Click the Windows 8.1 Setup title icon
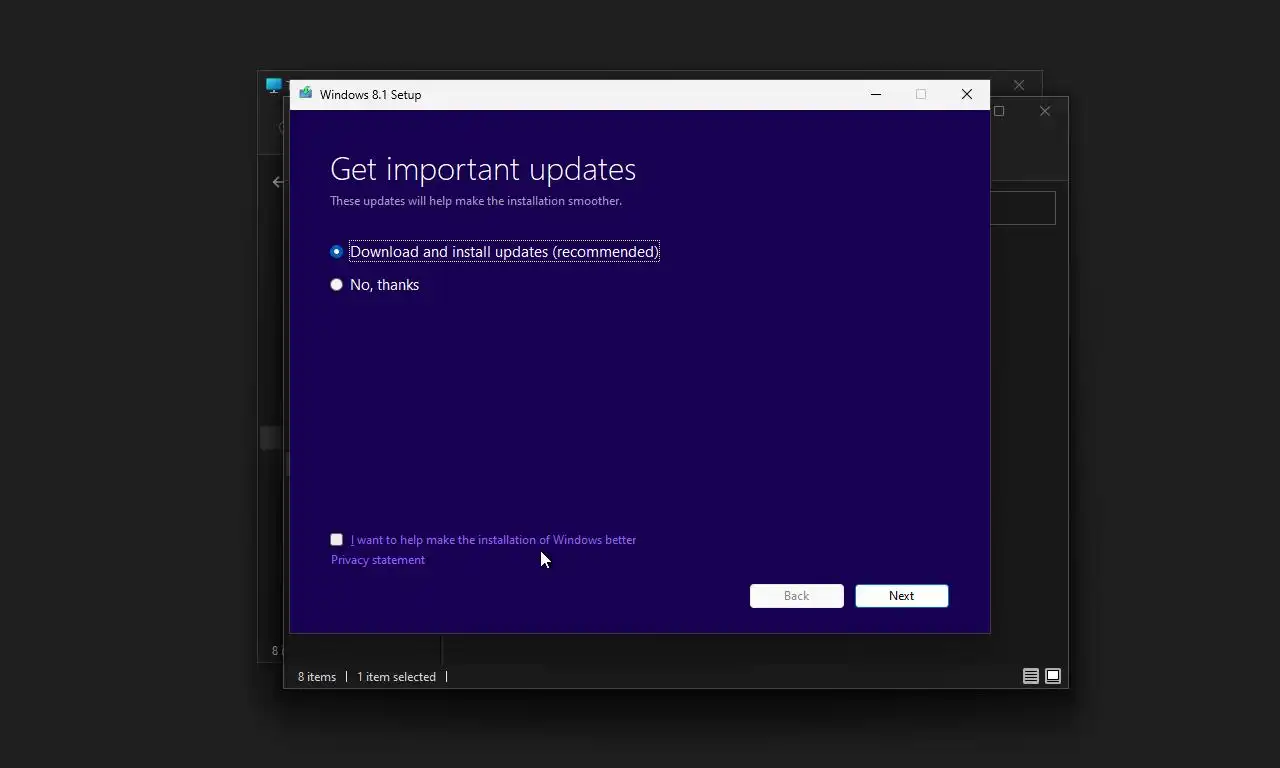Image resolution: width=1280 pixels, height=768 pixels. [x=305, y=94]
